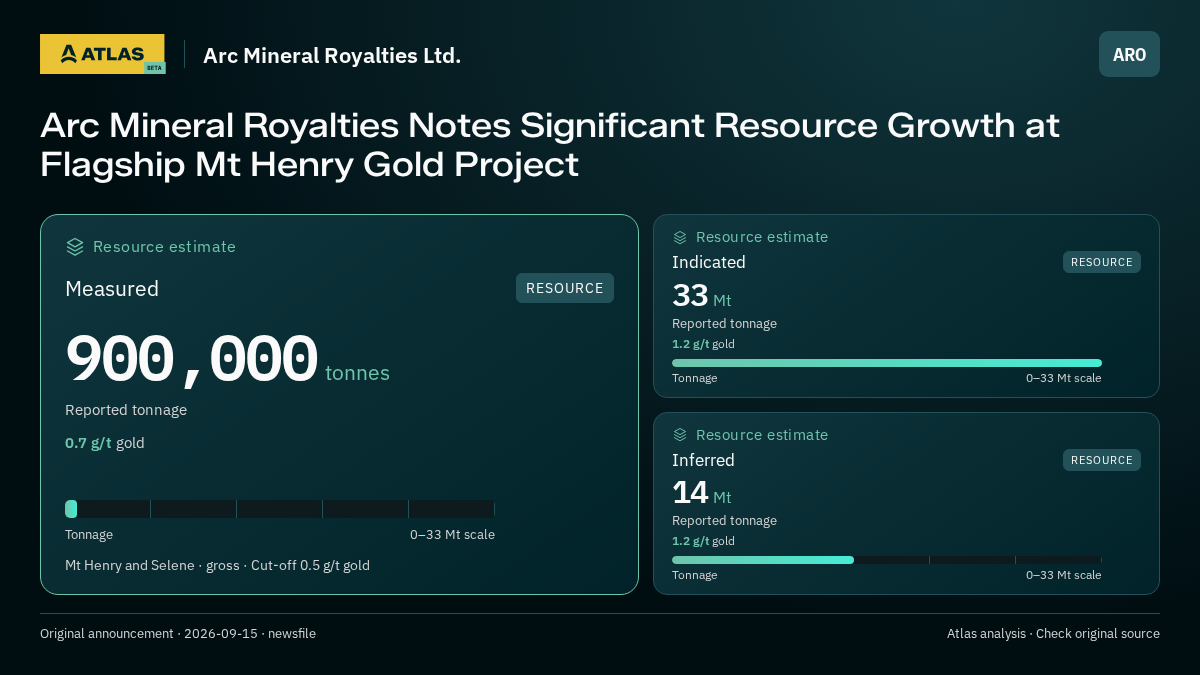Click 0–33 Mt scale label in Inferred card
The image size is (1200, 675).
click(1064, 575)
